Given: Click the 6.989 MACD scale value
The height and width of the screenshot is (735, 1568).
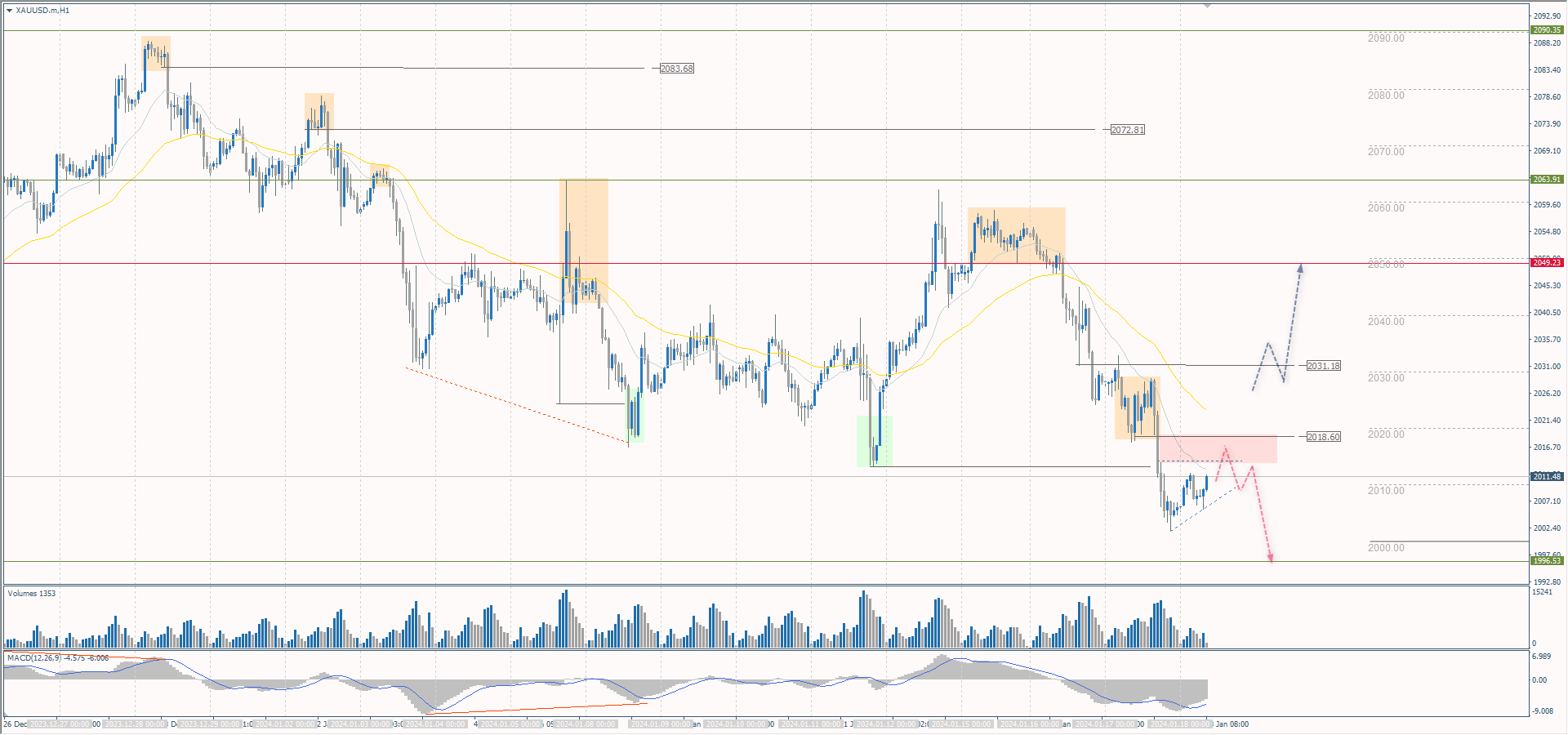Looking at the screenshot, I should click(x=1541, y=657).
